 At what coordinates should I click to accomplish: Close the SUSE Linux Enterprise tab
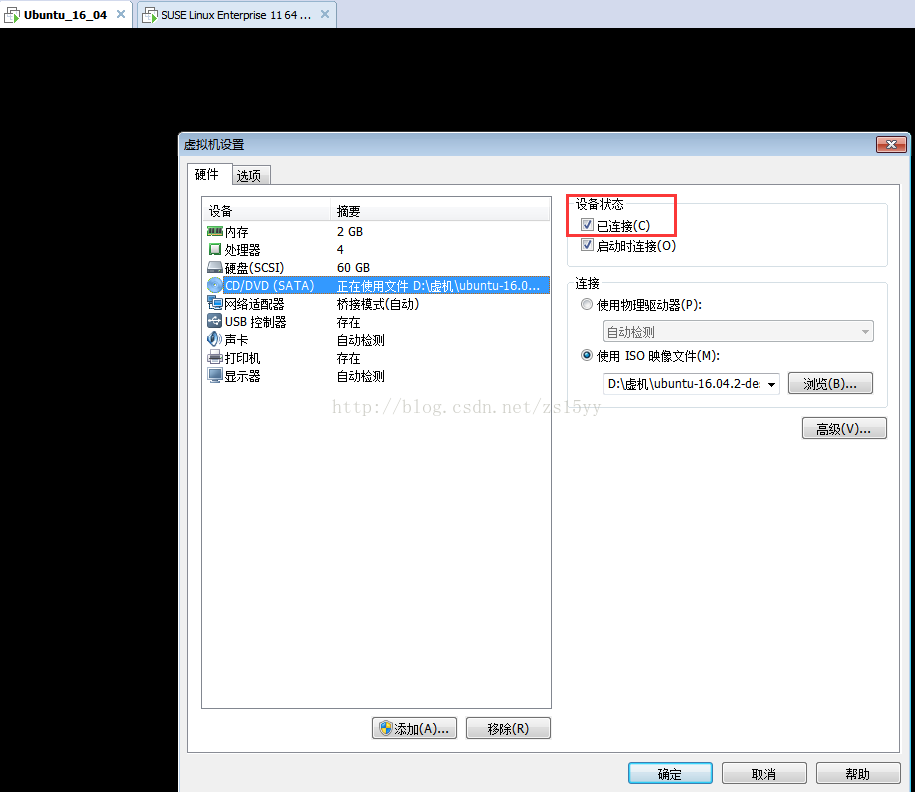325,14
